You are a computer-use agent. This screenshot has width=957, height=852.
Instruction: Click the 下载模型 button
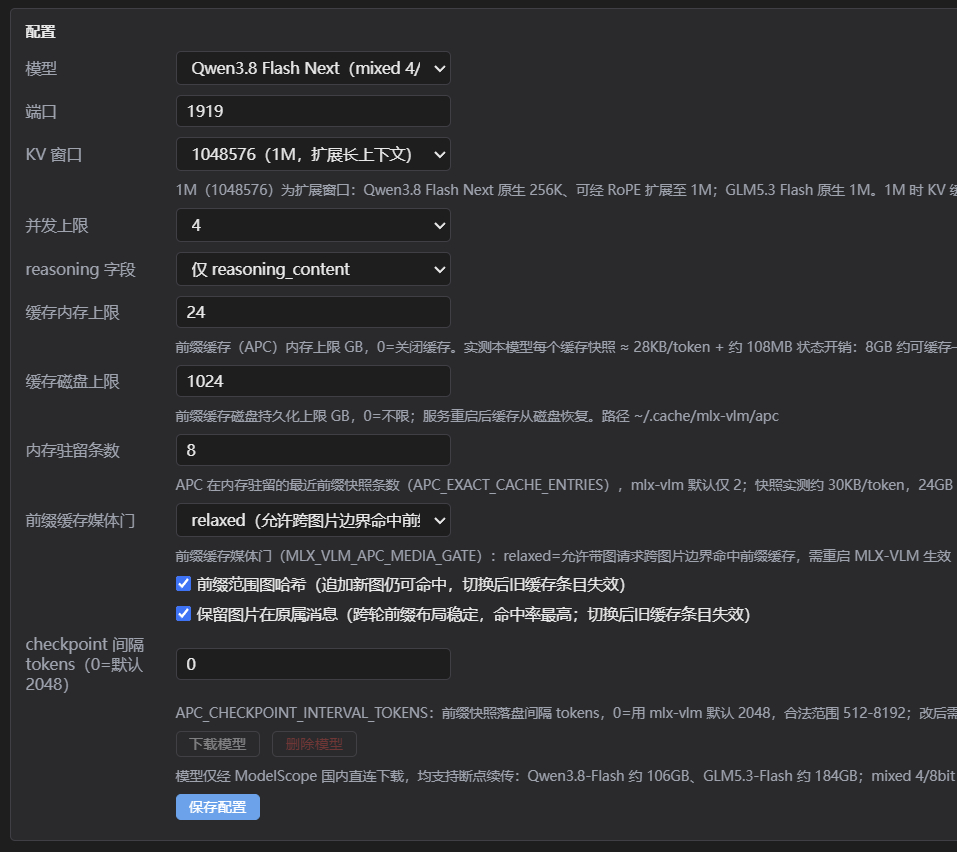click(218, 744)
